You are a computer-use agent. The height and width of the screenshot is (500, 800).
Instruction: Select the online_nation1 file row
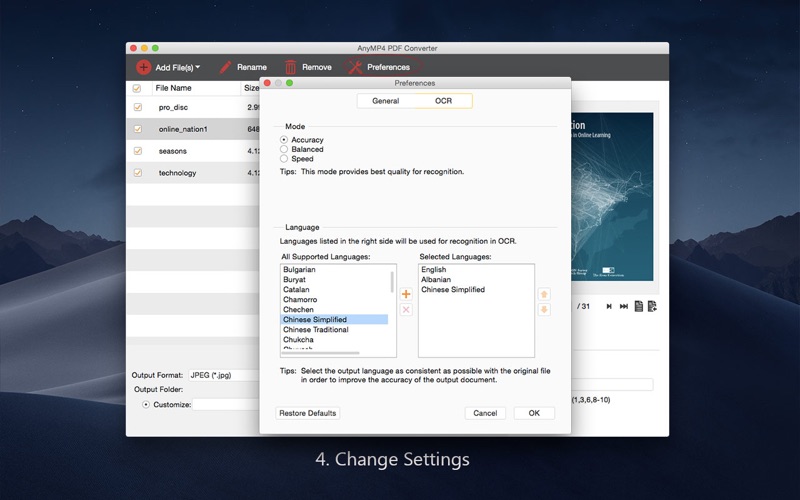click(193, 129)
